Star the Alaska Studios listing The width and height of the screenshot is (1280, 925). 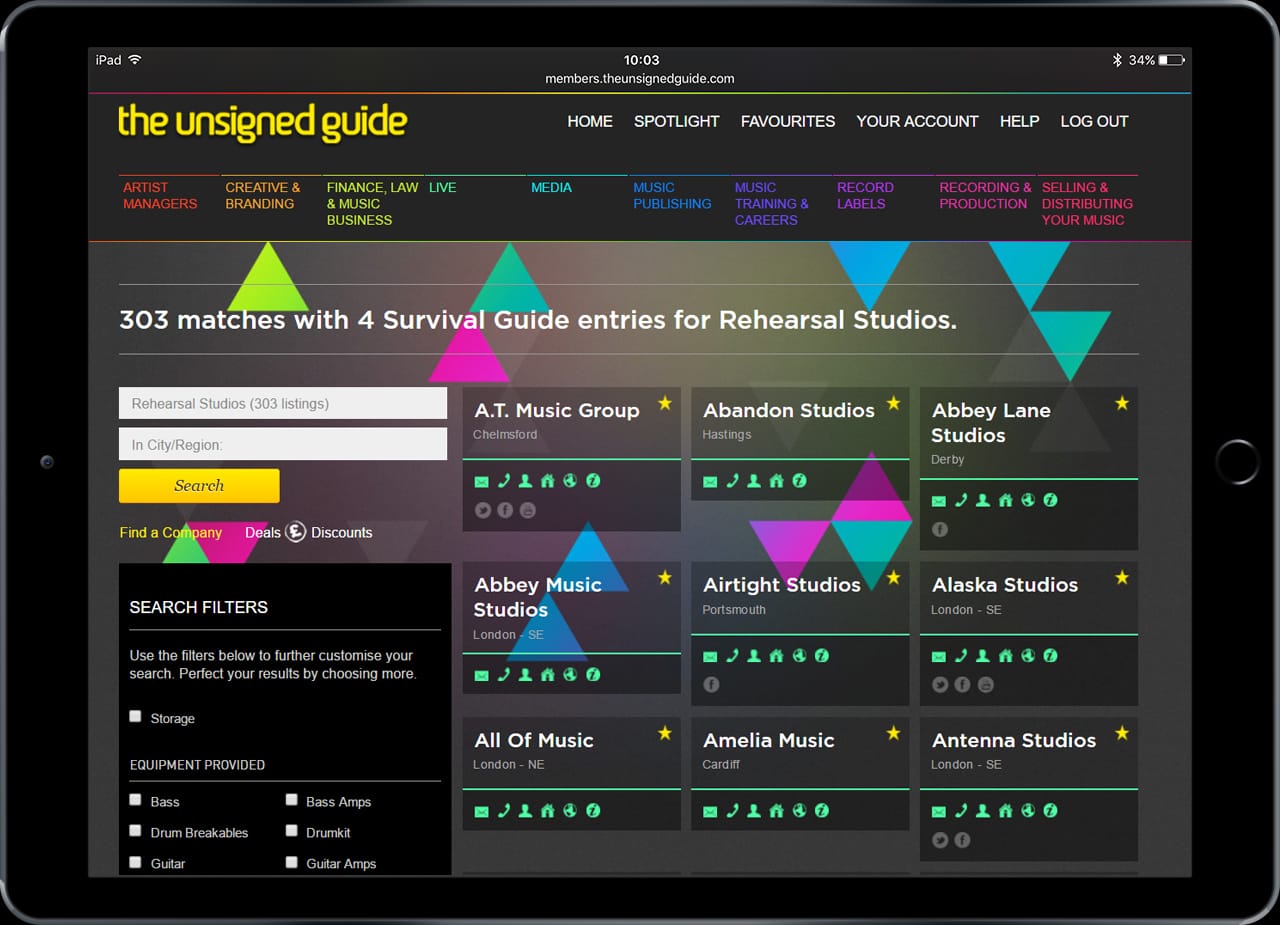(x=1122, y=577)
